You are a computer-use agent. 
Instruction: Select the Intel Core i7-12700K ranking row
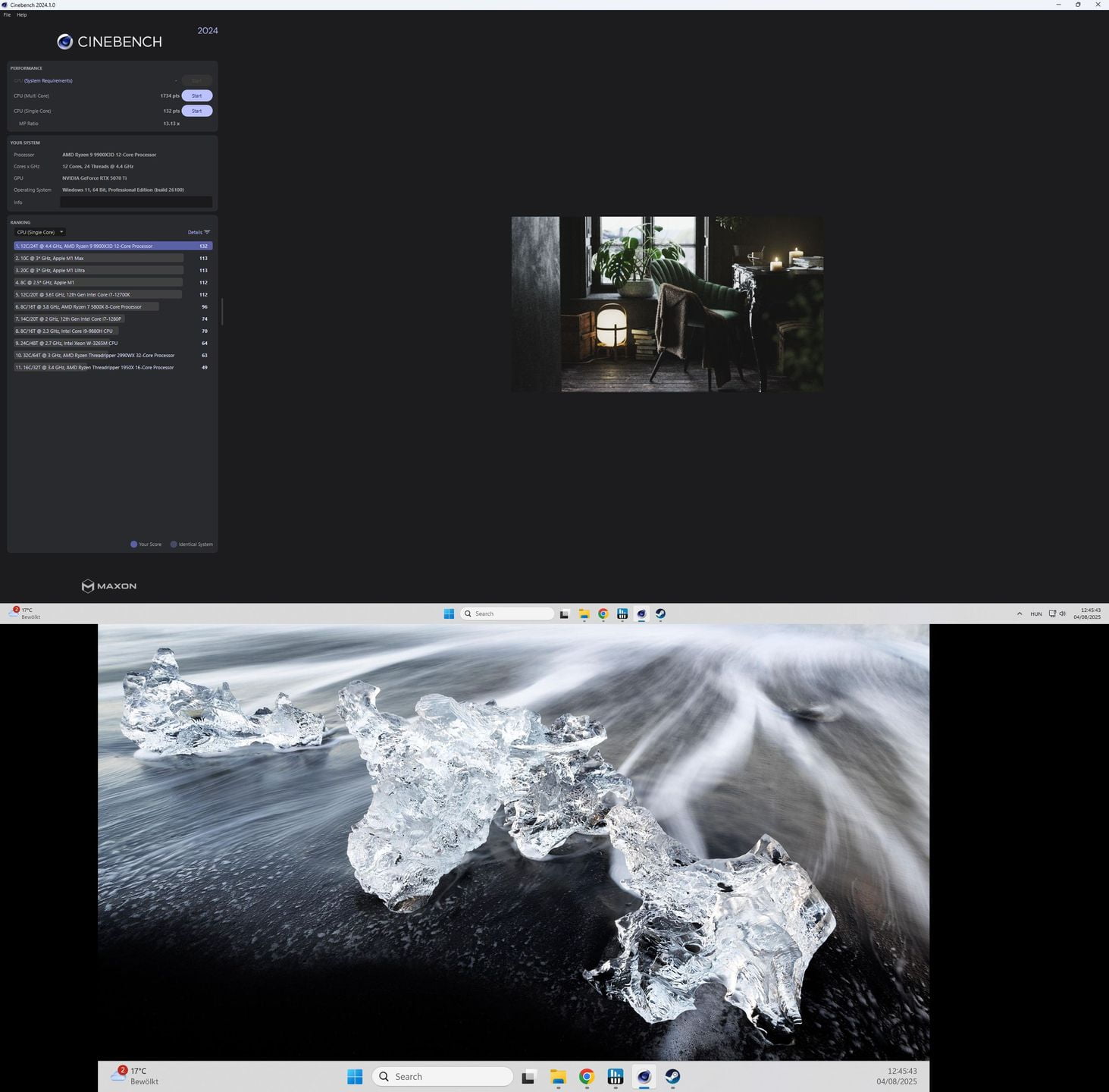113,294
